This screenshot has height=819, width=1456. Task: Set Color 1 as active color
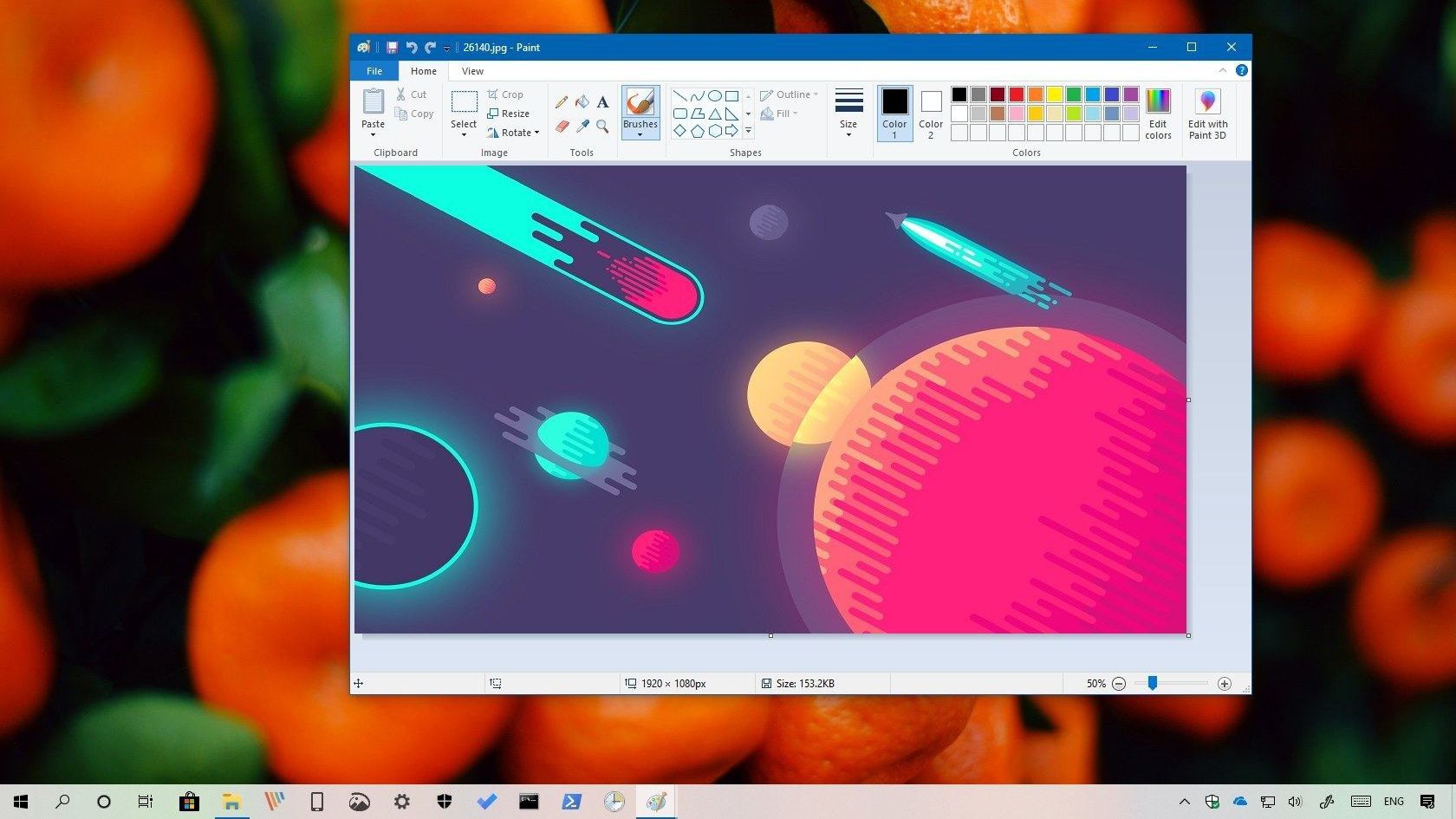(x=894, y=114)
